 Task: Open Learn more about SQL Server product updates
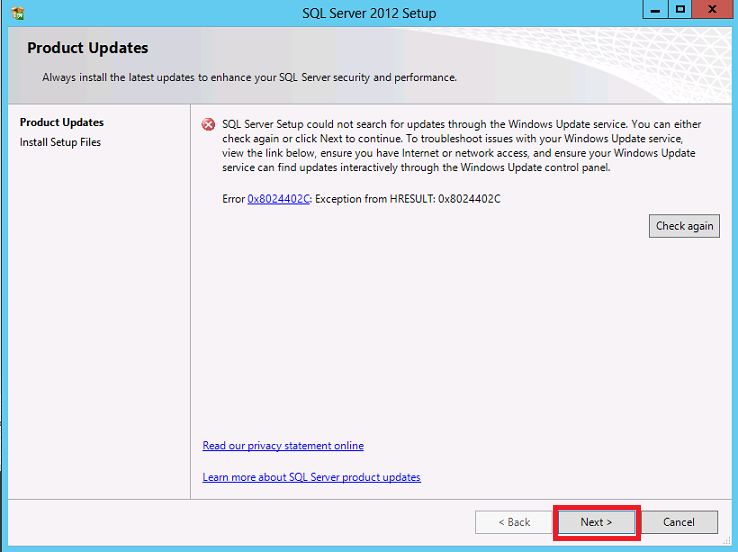pos(312,477)
